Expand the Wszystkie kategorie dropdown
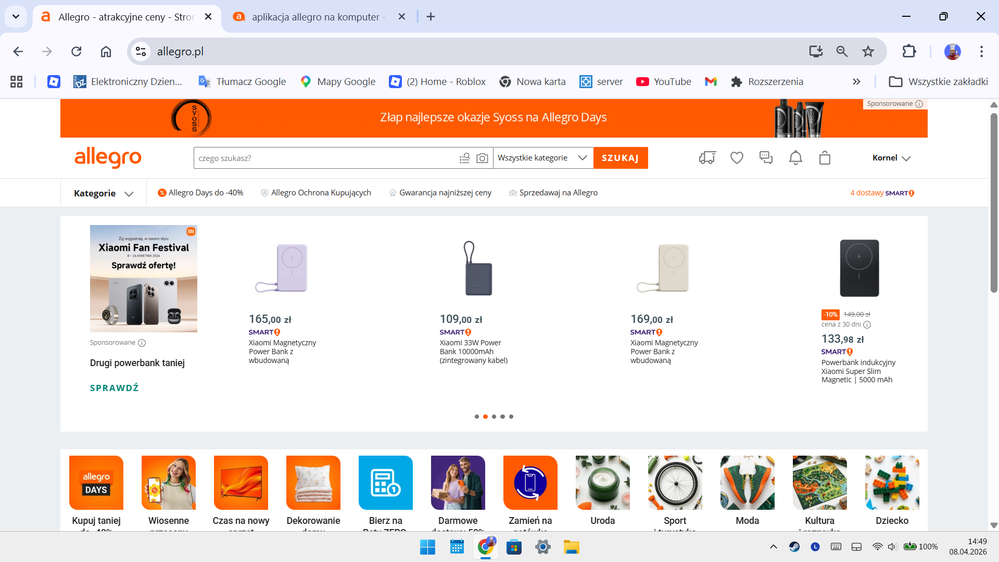Image resolution: width=999 pixels, height=562 pixels. (x=543, y=158)
